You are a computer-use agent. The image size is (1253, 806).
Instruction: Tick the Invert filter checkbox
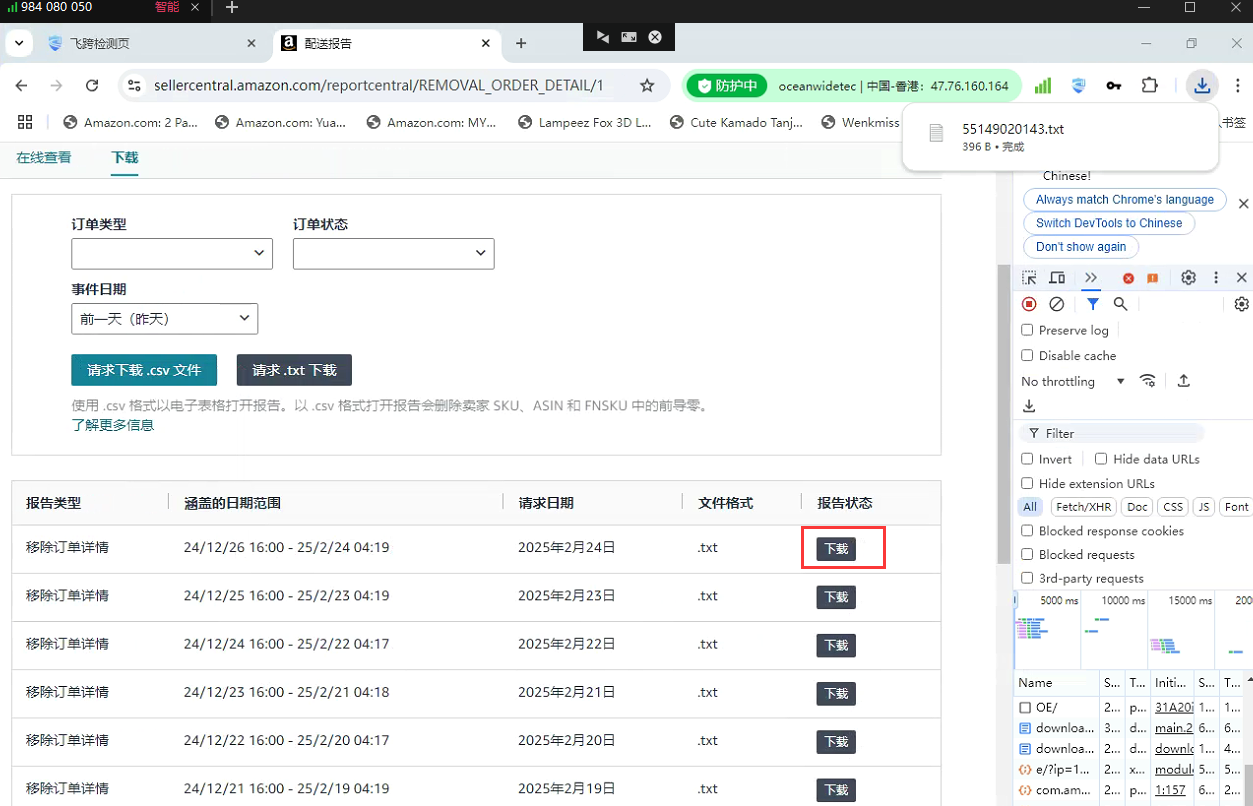(x=1027, y=459)
